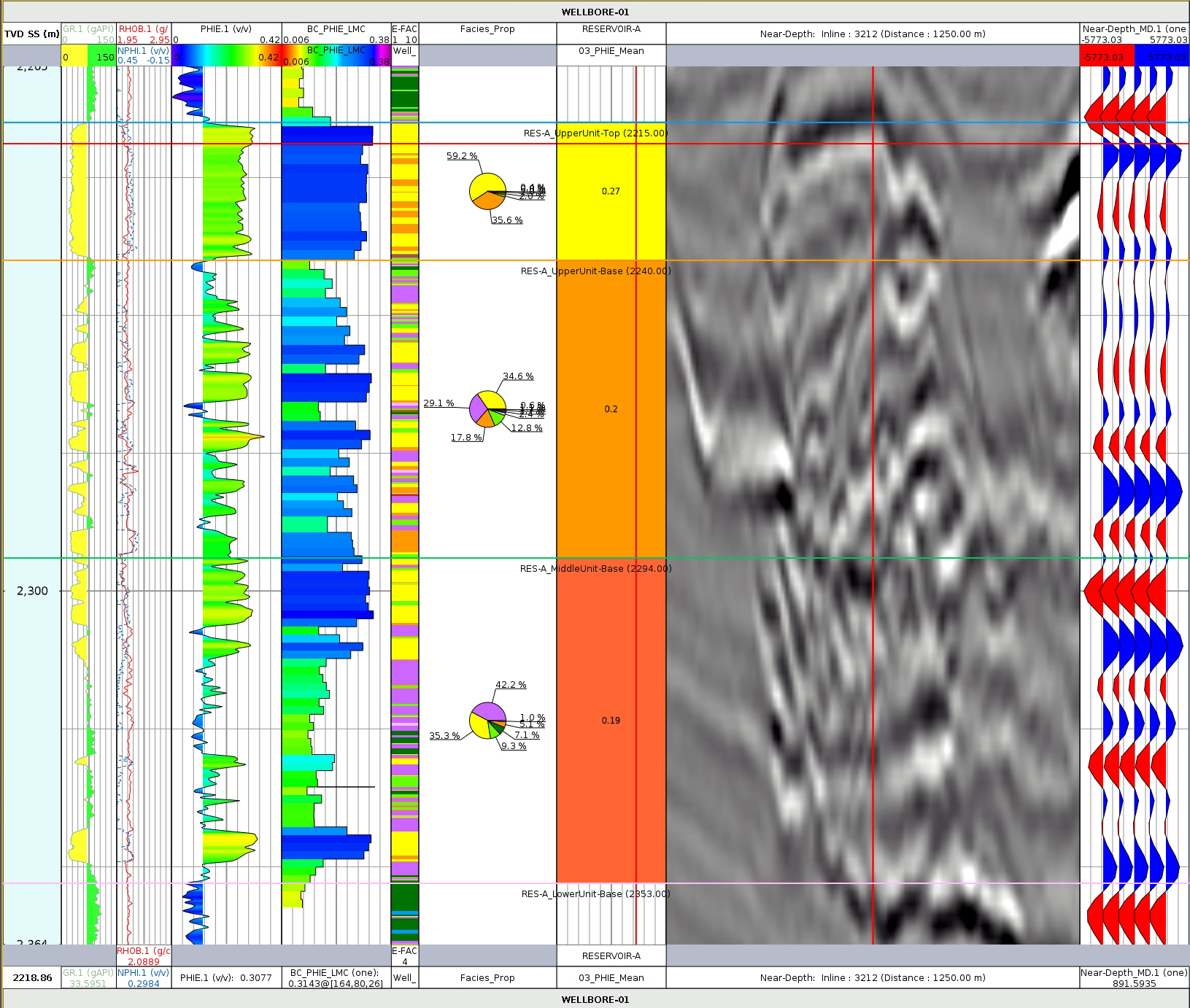Image resolution: width=1190 pixels, height=1008 pixels.
Task: Click the red-blue seismic amplitude legend bar
Action: click(x=1134, y=57)
